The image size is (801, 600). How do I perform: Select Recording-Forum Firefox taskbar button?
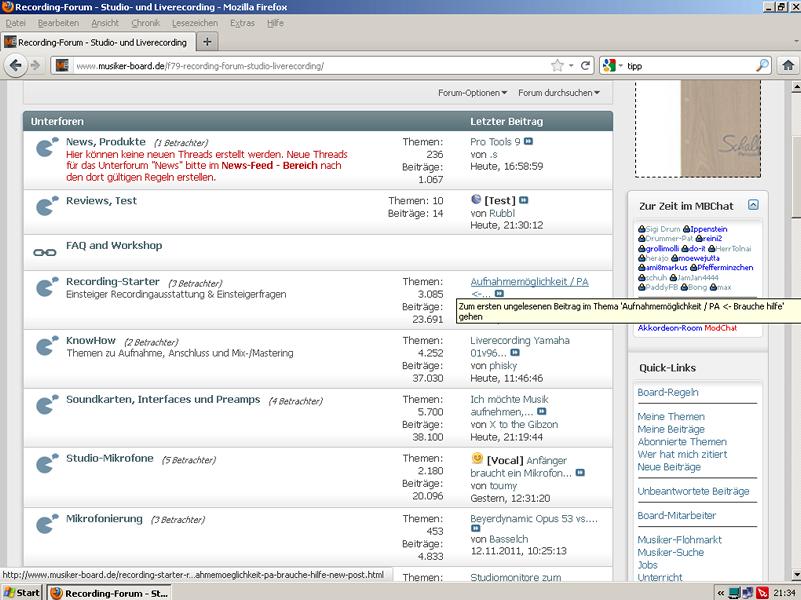(x=110, y=593)
